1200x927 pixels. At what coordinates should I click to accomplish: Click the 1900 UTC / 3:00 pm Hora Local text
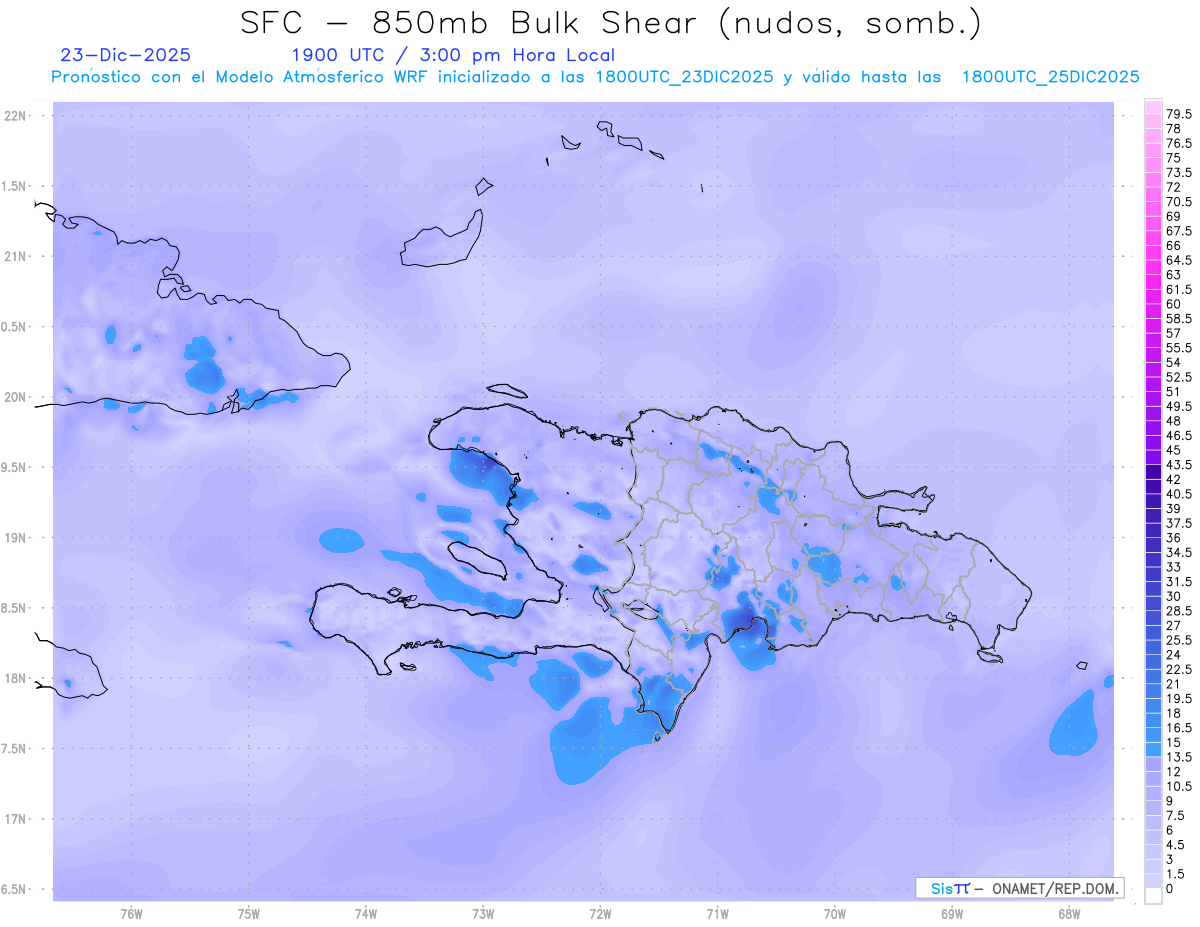click(x=452, y=55)
